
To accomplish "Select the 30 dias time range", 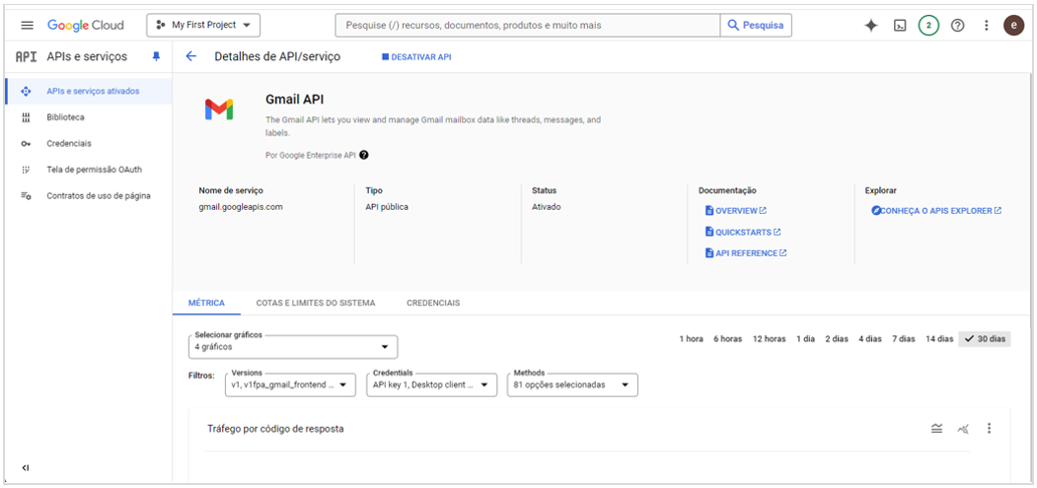I will click(985, 339).
